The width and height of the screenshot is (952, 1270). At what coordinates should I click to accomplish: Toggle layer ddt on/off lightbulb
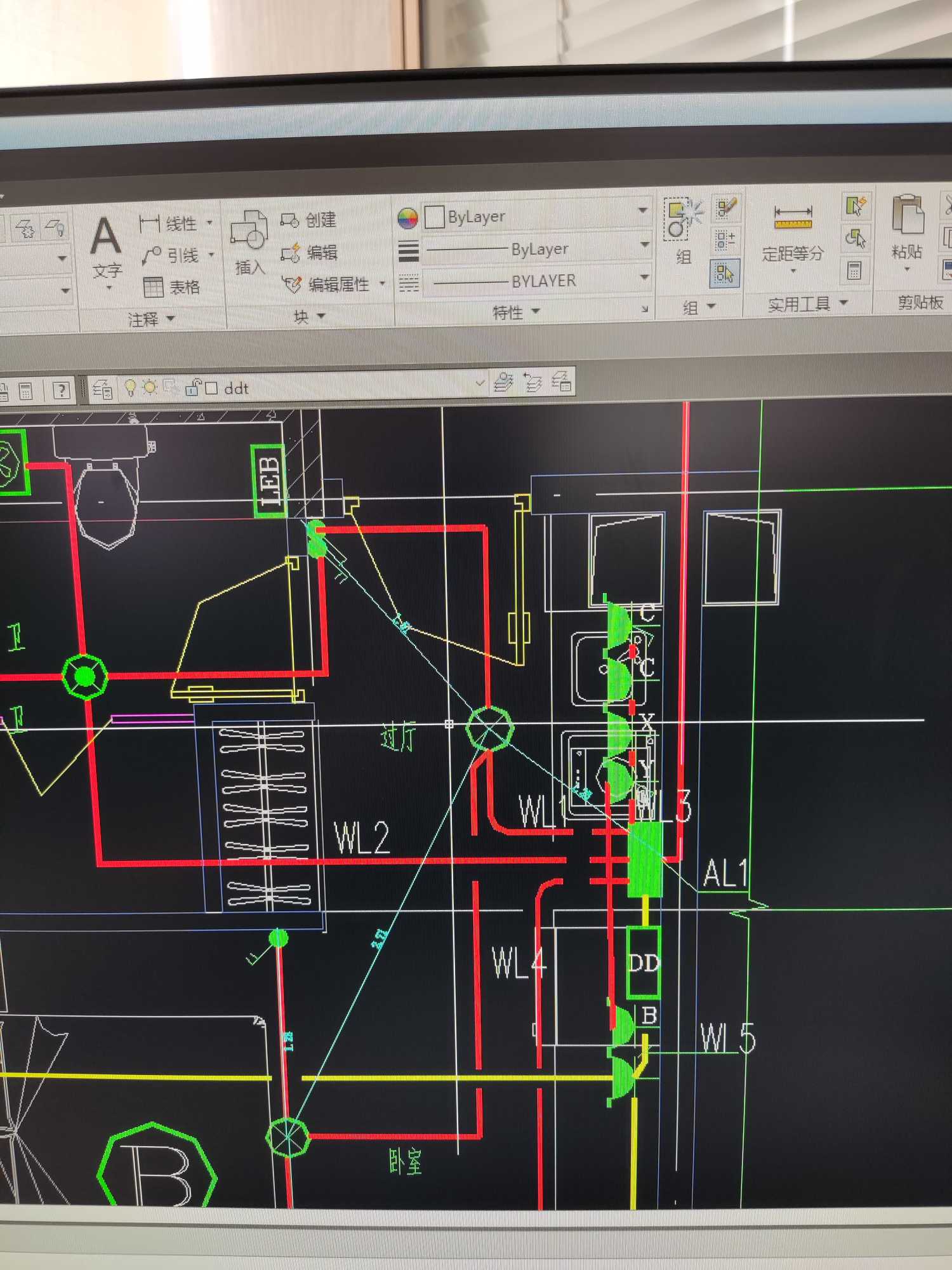click(x=130, y=387)
